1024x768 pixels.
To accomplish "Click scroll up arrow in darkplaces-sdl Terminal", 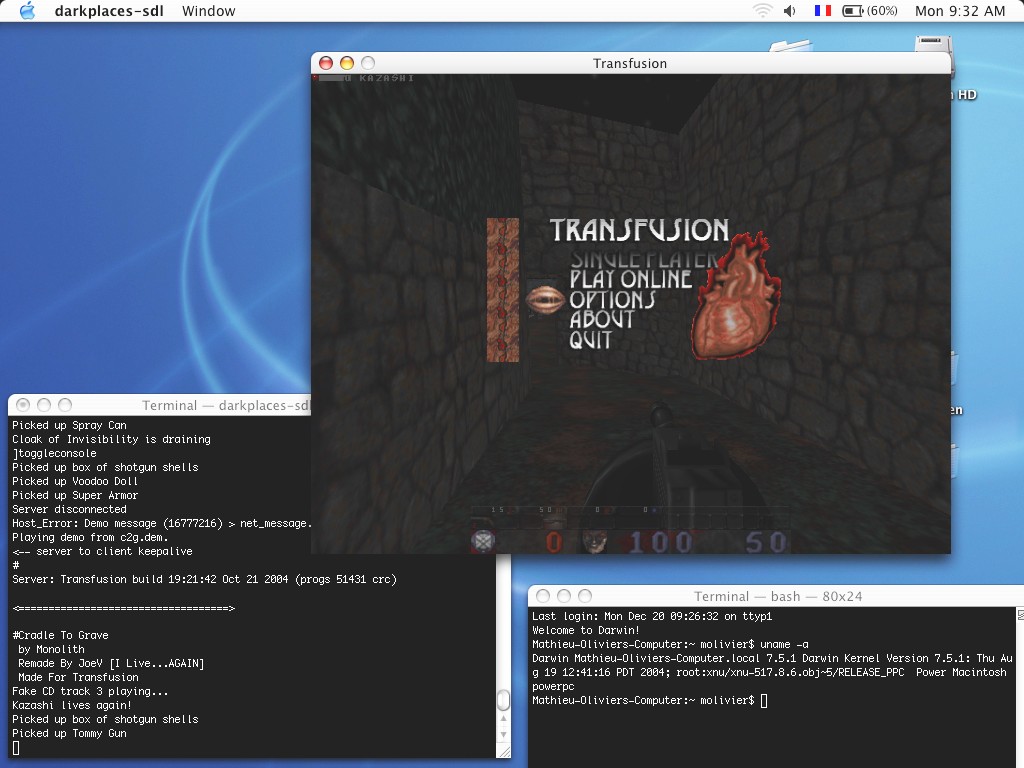I will click(x=504, y=719).
